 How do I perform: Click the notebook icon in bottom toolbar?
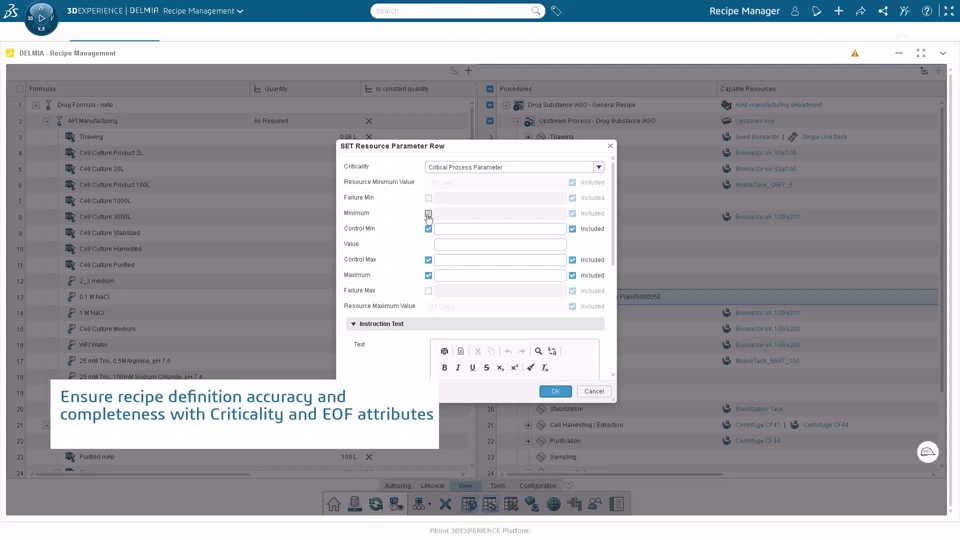(617, 504)
